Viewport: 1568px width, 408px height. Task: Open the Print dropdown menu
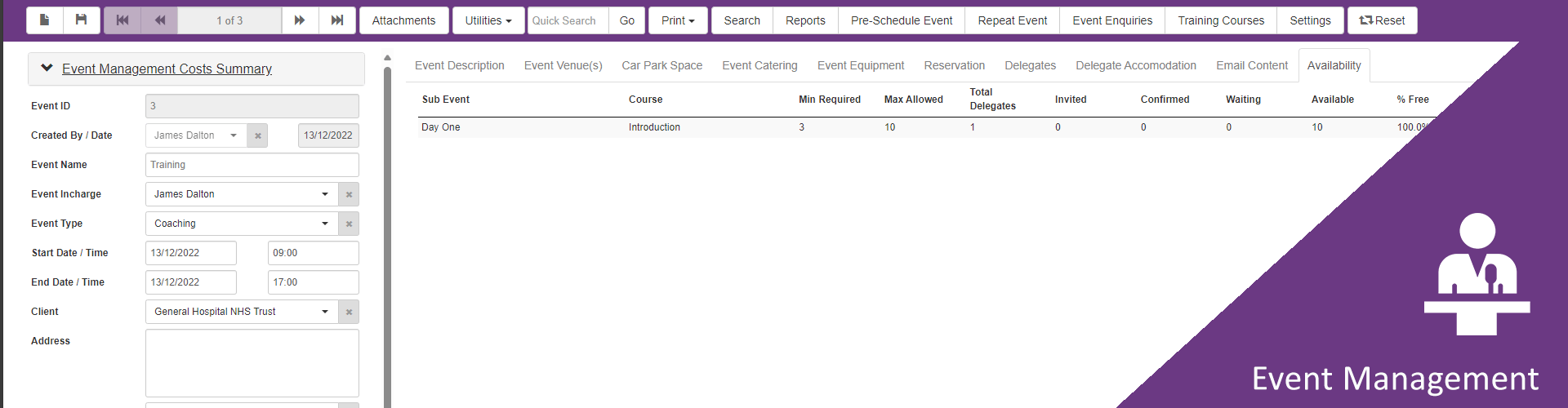[x=678, y=20]
